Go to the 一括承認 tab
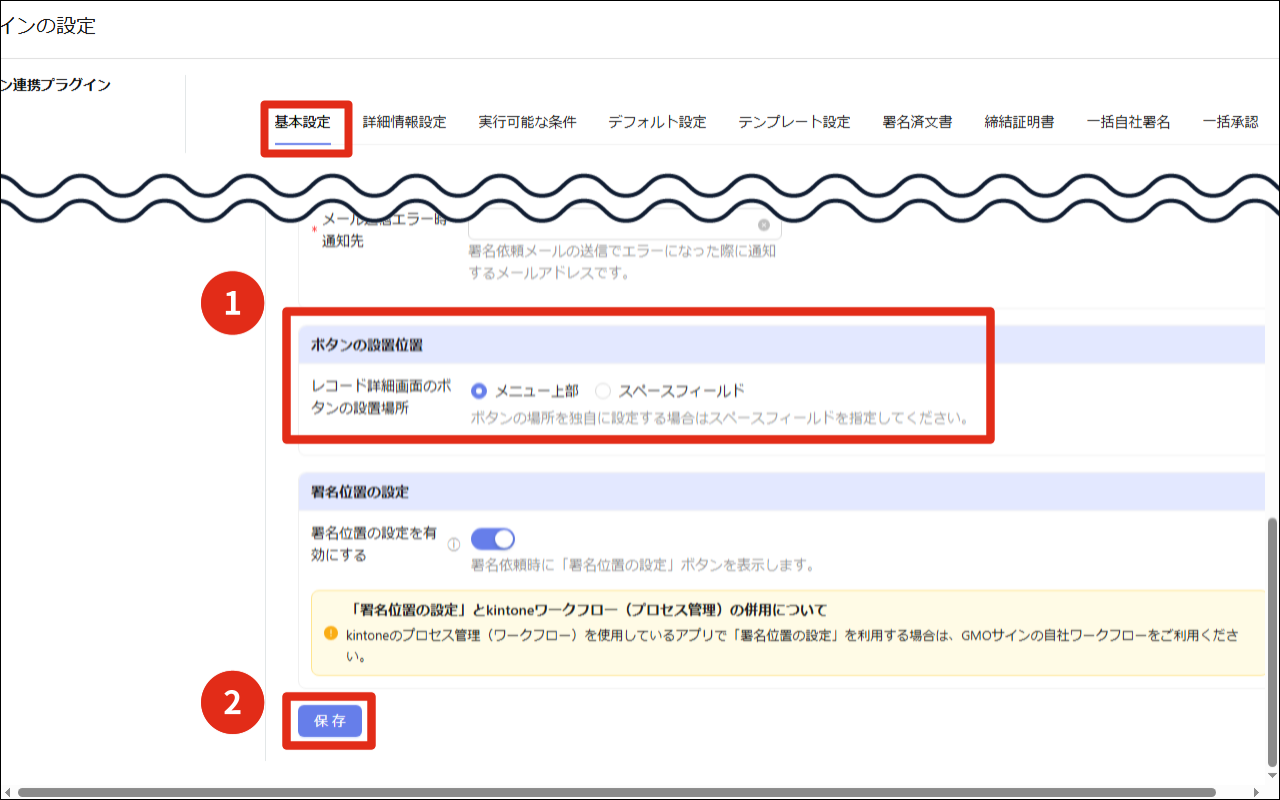 click(x=1230, y=122)
